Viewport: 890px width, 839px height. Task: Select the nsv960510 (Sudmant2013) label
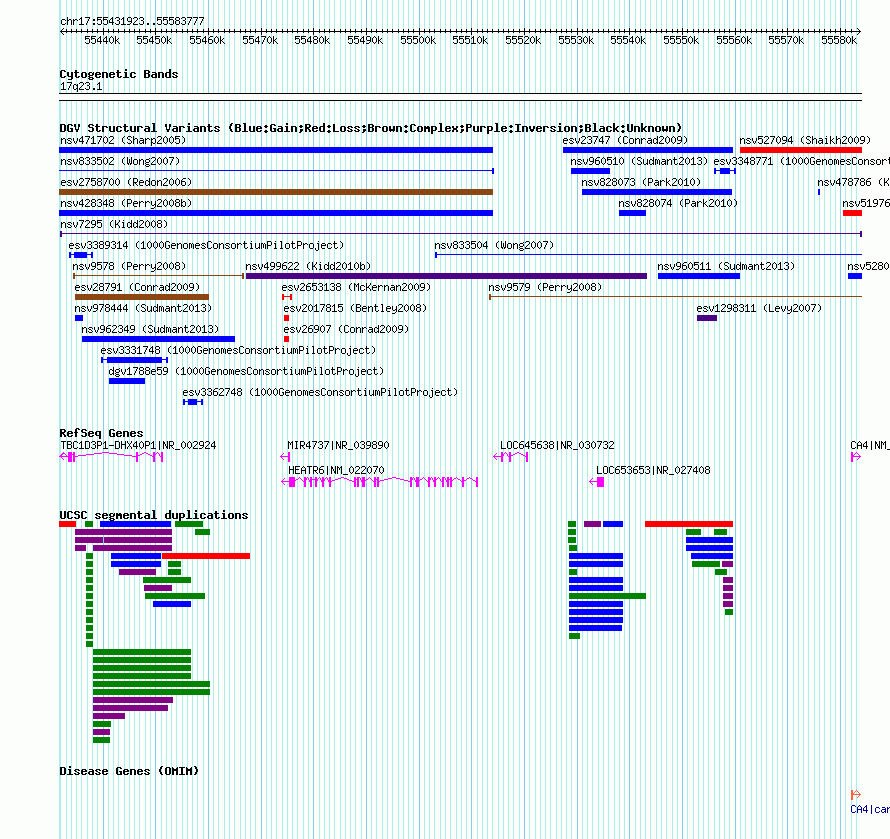(639, 161)
